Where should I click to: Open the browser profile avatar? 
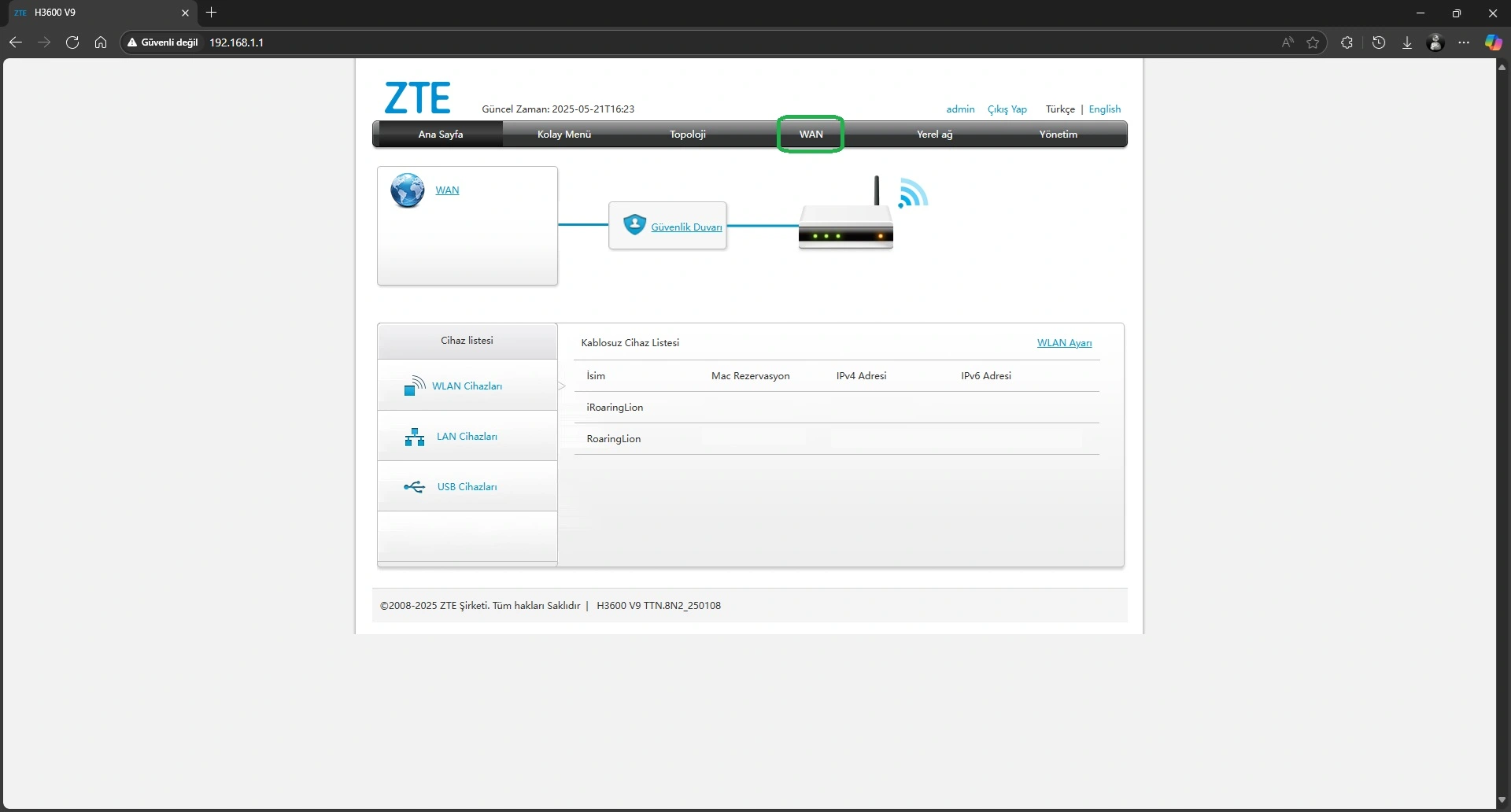(1435, 42)
